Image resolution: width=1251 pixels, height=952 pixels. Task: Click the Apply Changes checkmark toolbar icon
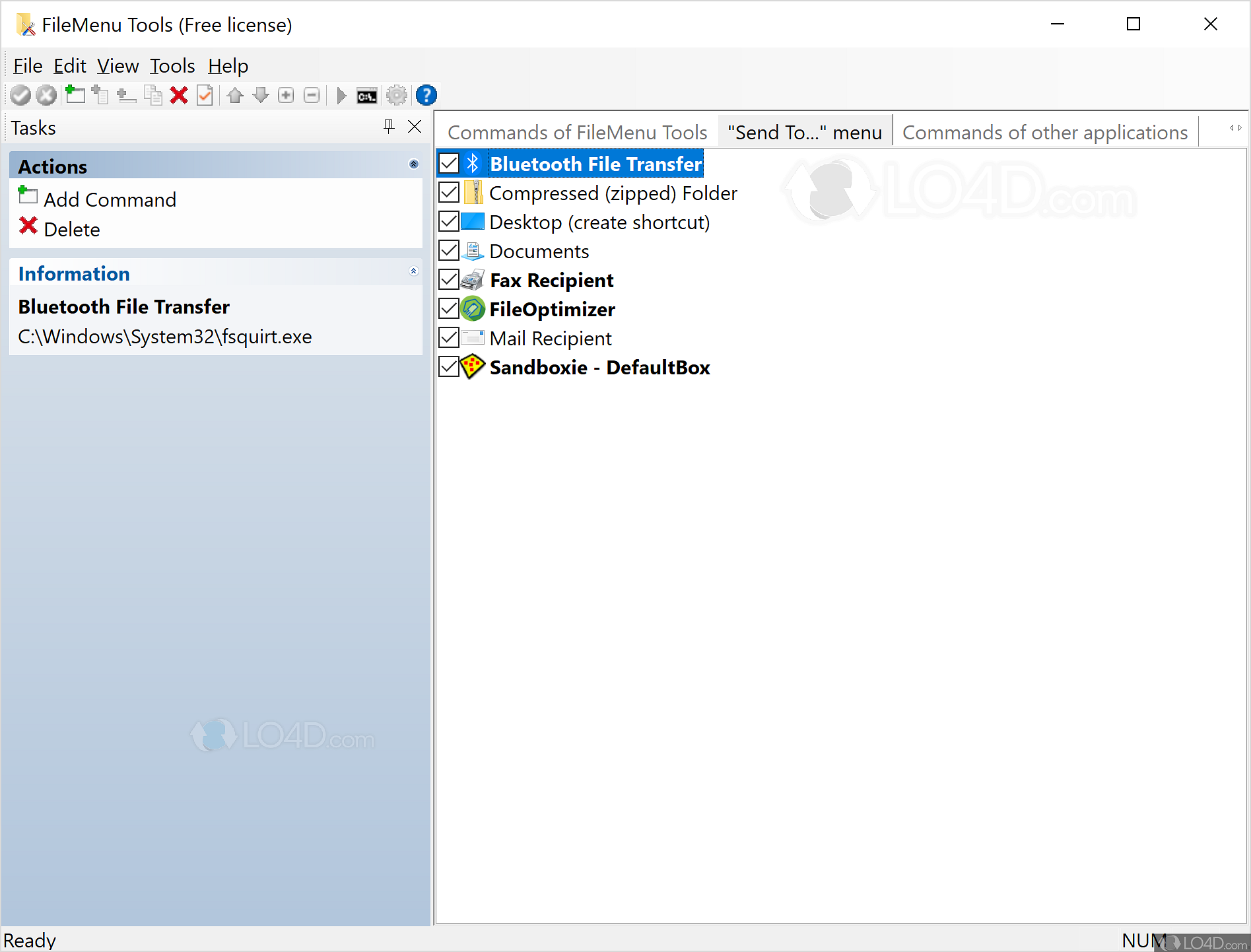point(20,95)
